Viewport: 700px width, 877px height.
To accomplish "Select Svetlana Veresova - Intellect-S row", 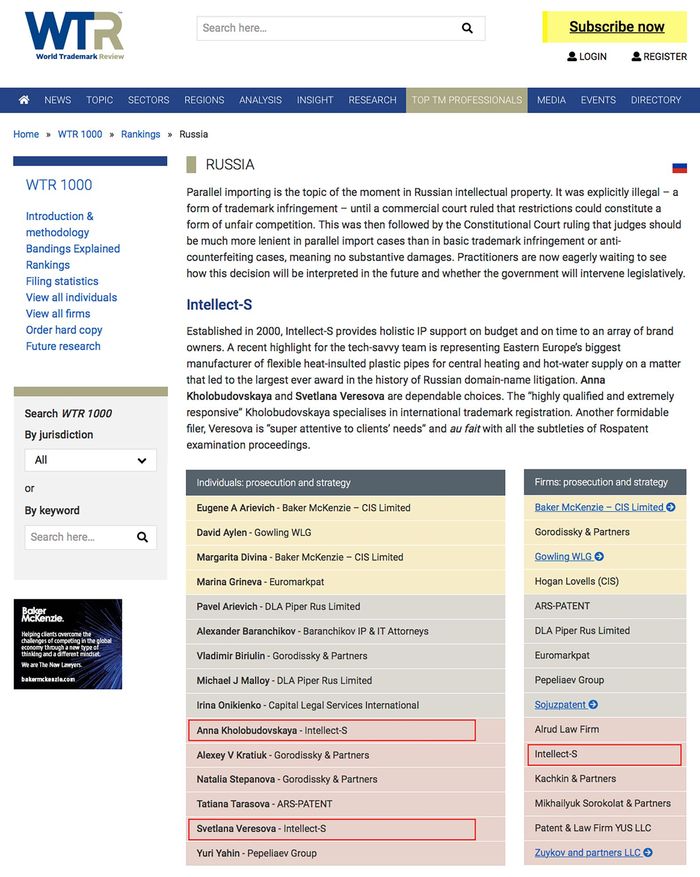I will point(346,828).
